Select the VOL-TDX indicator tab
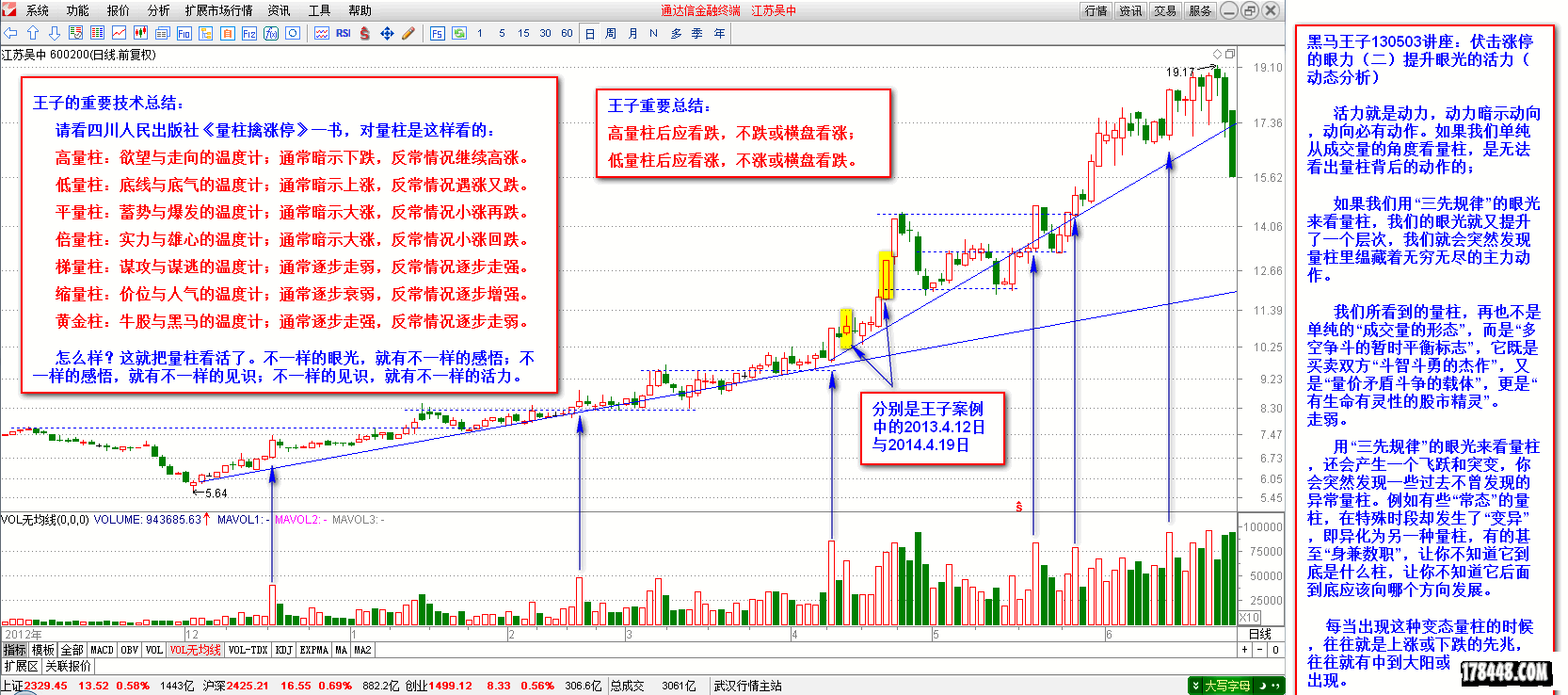This screenshot has width=1568, height=695. [248, 650]
